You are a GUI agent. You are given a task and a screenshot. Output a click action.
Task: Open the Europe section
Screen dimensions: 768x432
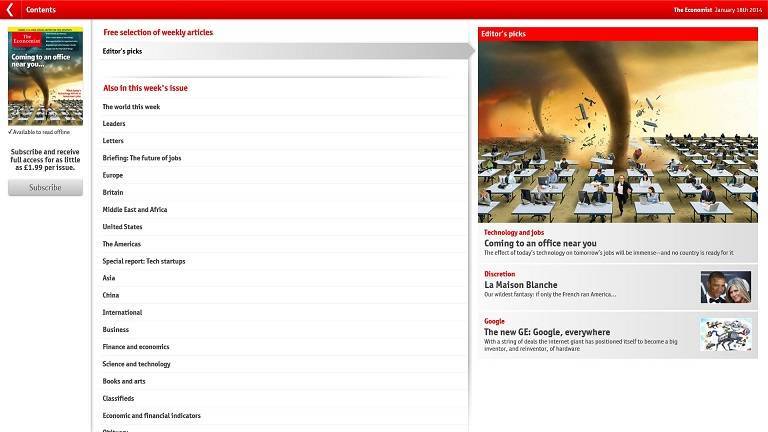pyautogui.click(x=283, y=175)
